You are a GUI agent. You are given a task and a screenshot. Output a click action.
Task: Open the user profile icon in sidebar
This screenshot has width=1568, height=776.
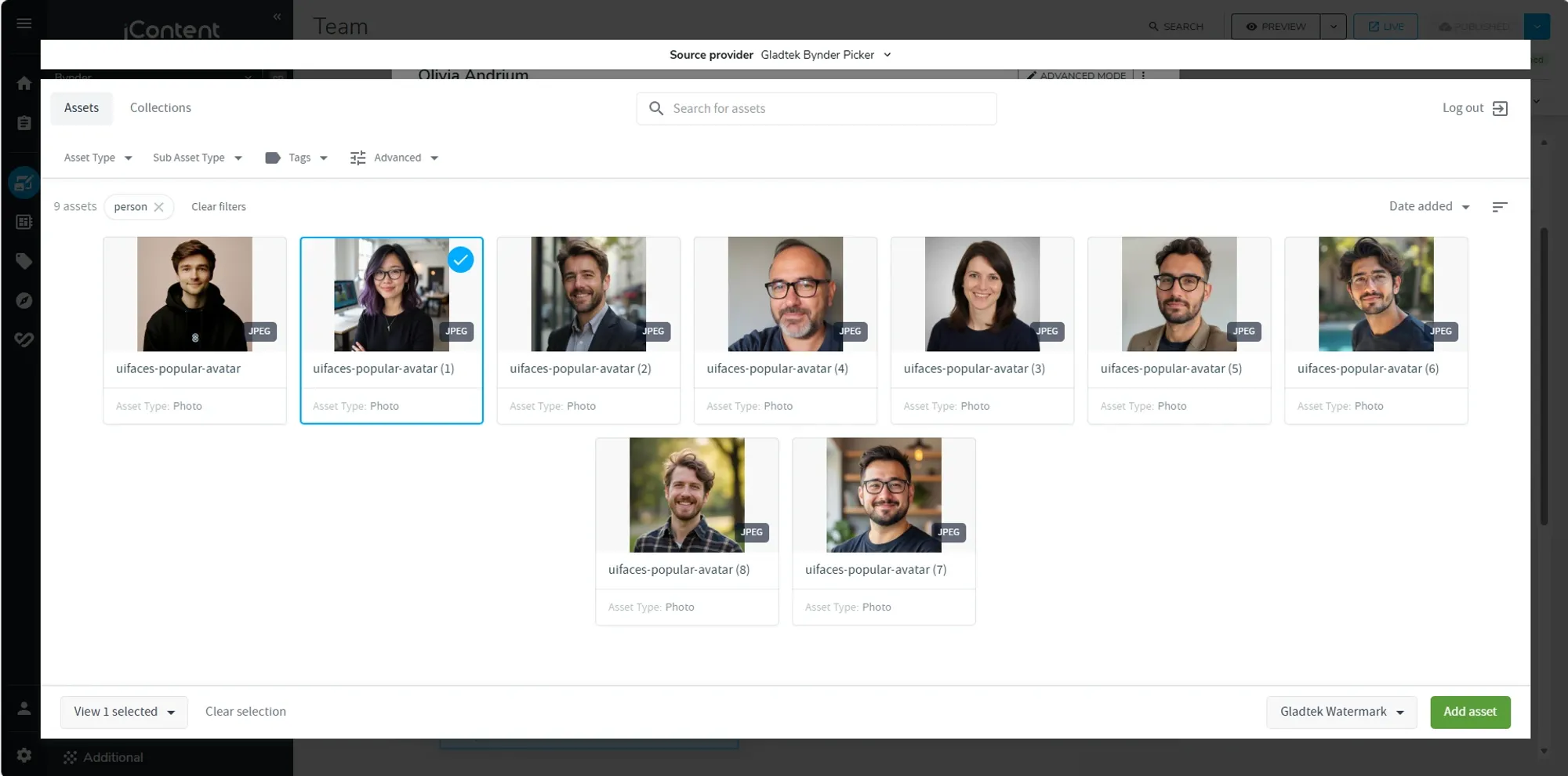(24, 709)
